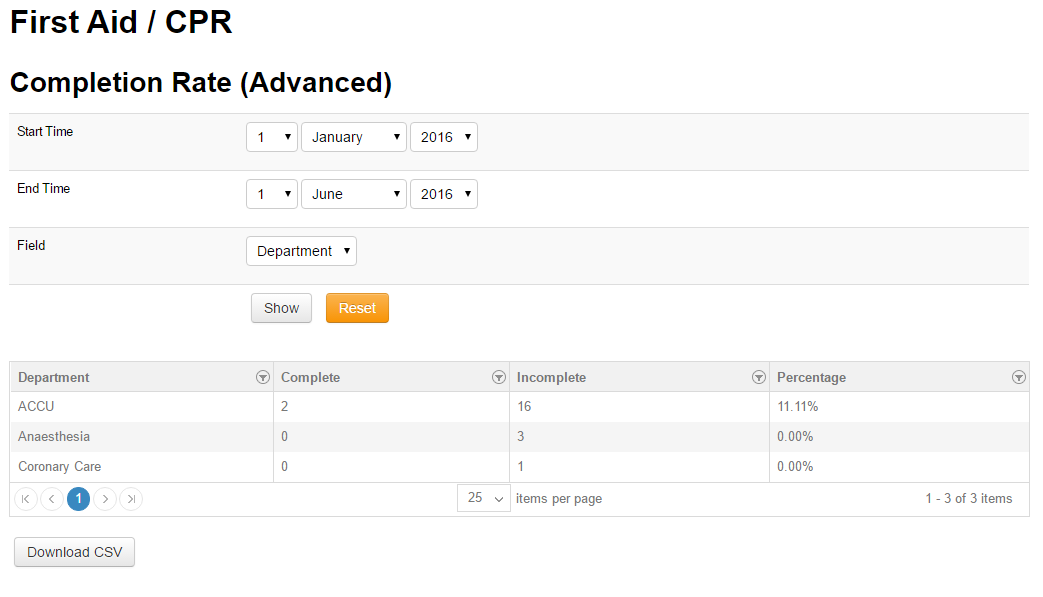Viewport: 1043px width, 597px height.
Task: Go to next page arrow
Action: click(105, 499)
